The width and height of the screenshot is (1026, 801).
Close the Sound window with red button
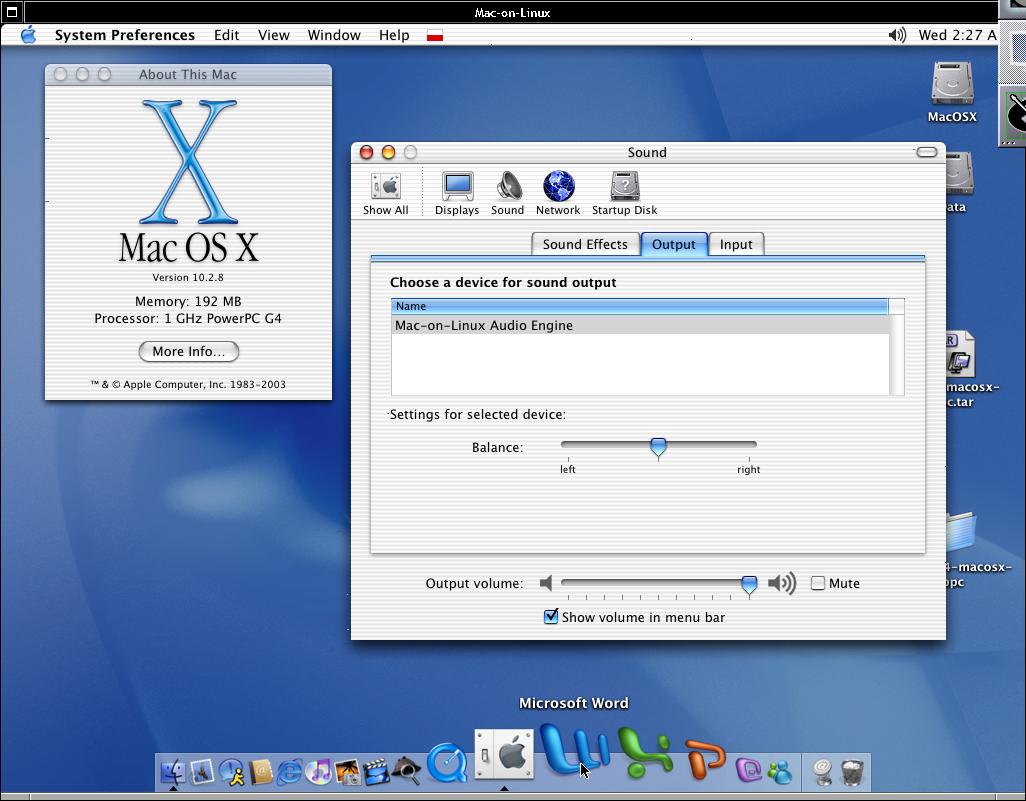click(x=366, y=152)
